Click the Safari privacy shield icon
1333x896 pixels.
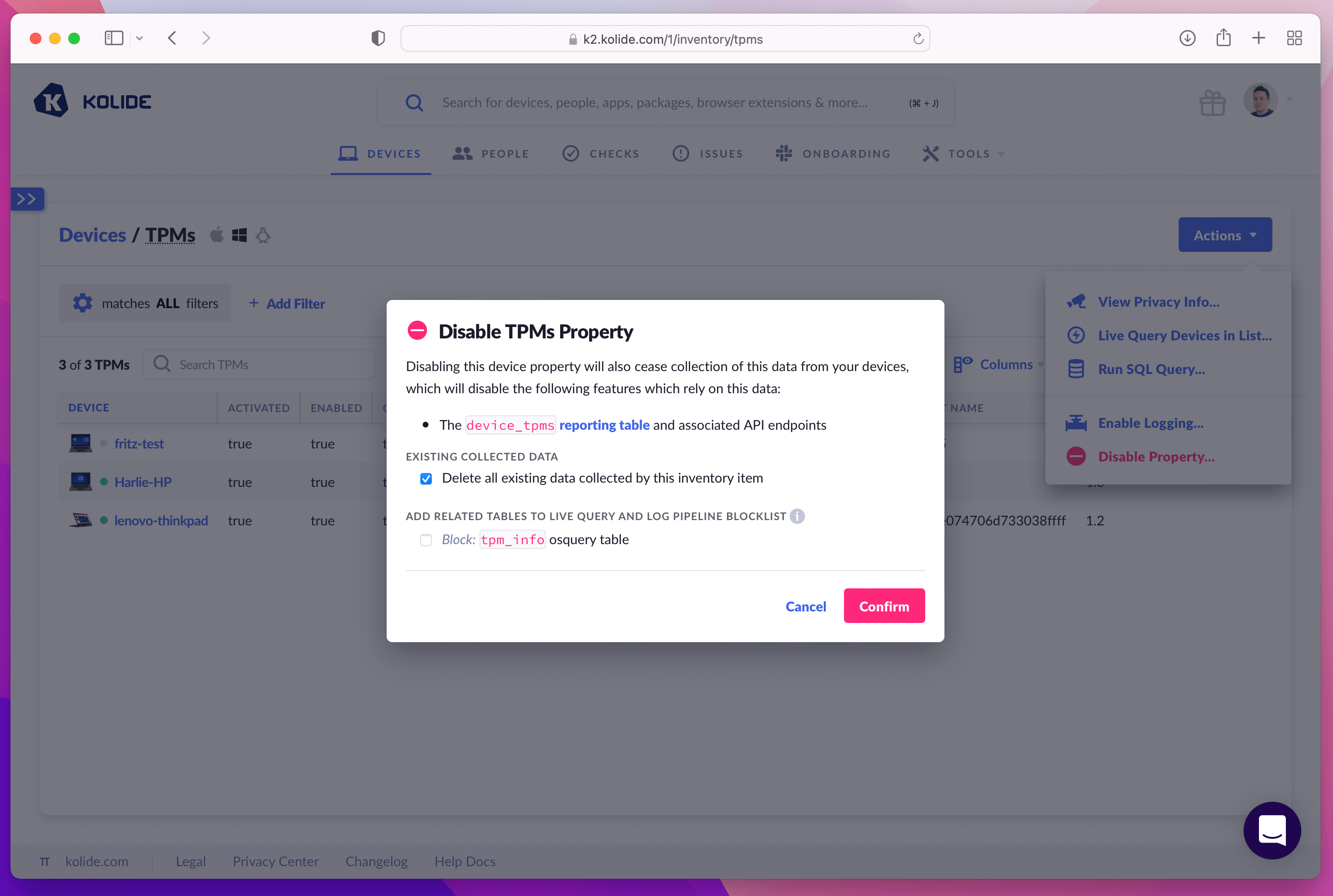378,38
